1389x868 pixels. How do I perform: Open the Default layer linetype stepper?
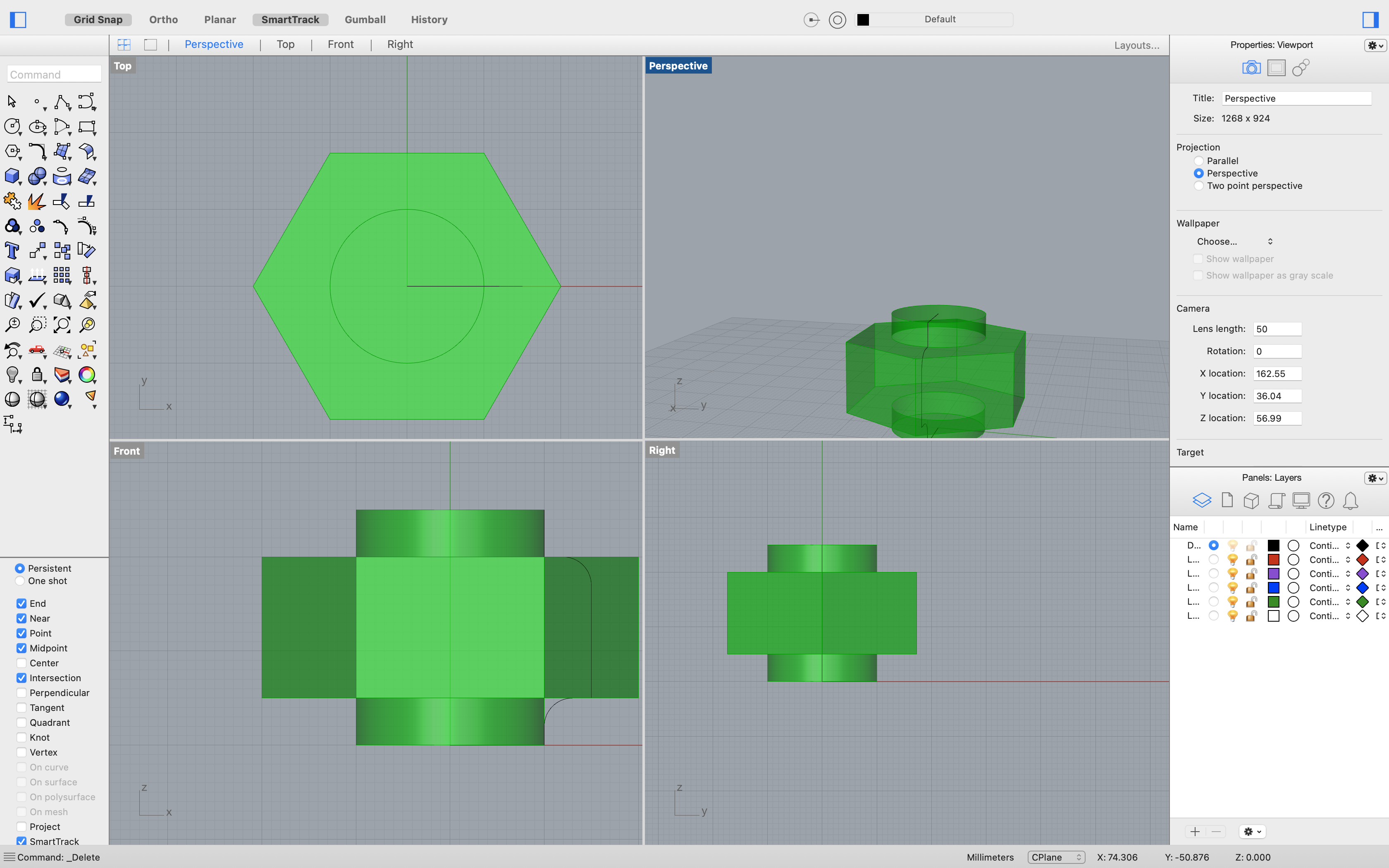(x=1347, y=545)
